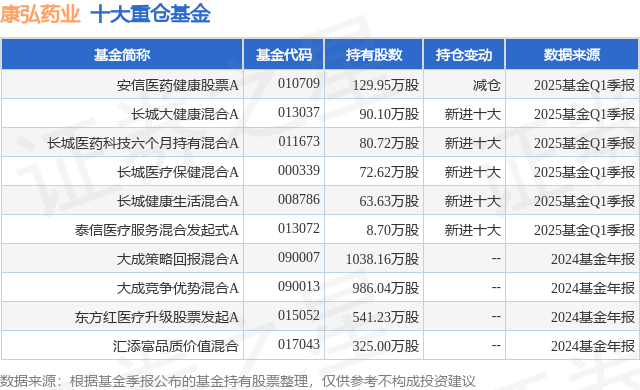Open 东方红医疗升级股票发起A fund
640x390 pixels.
pyautogui.click(x=157, y=317)
